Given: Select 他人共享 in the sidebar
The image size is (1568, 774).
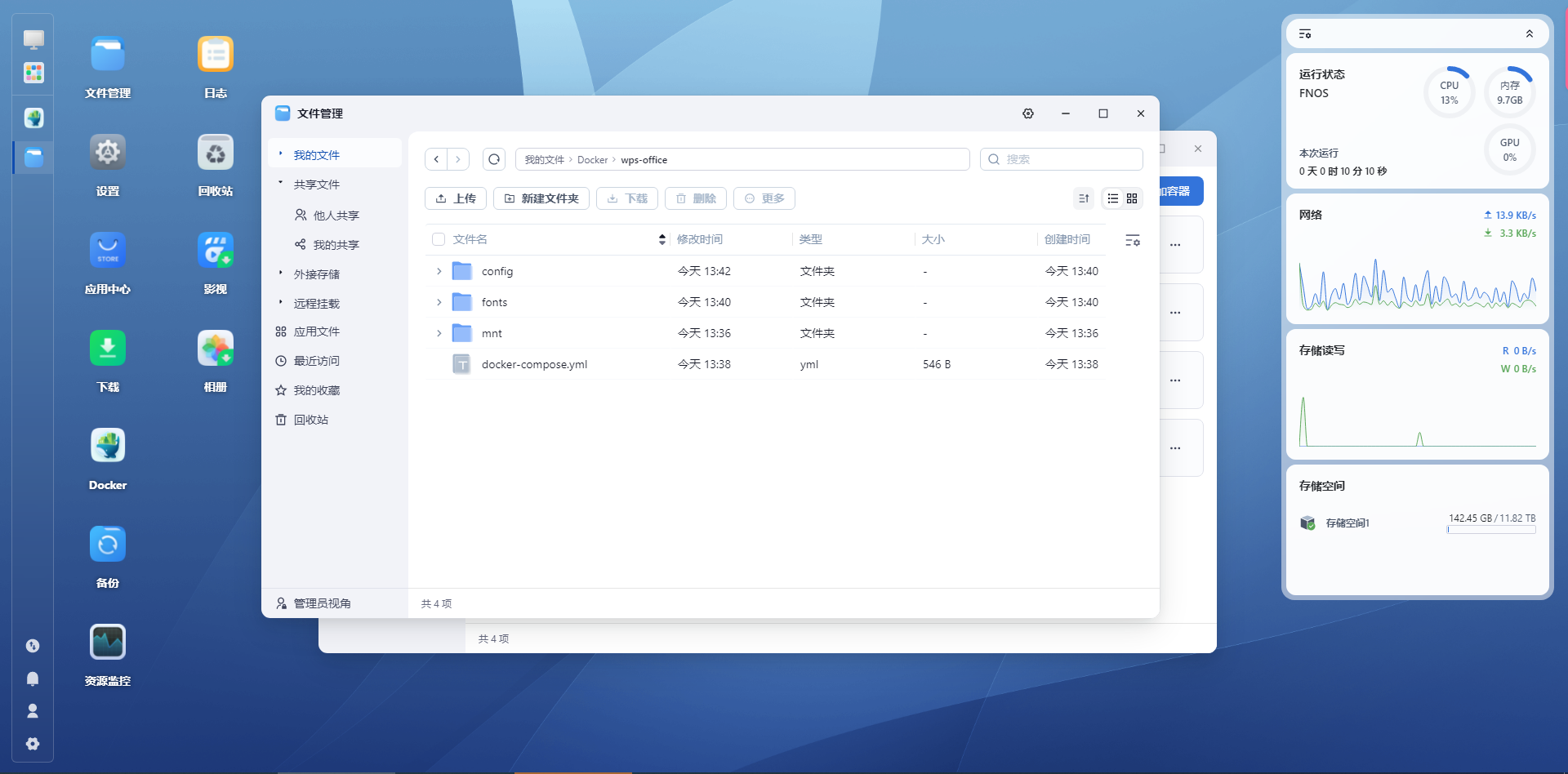Looking at the screenshot, I should tap(336, 216).
